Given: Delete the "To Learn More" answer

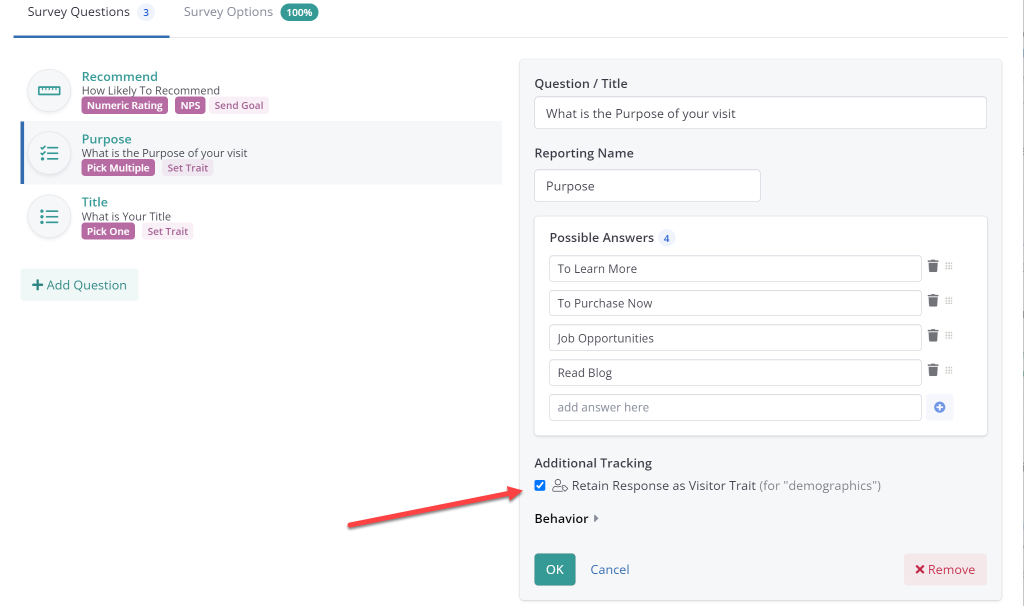Looking at the screenshot, I should click(933, 267).
